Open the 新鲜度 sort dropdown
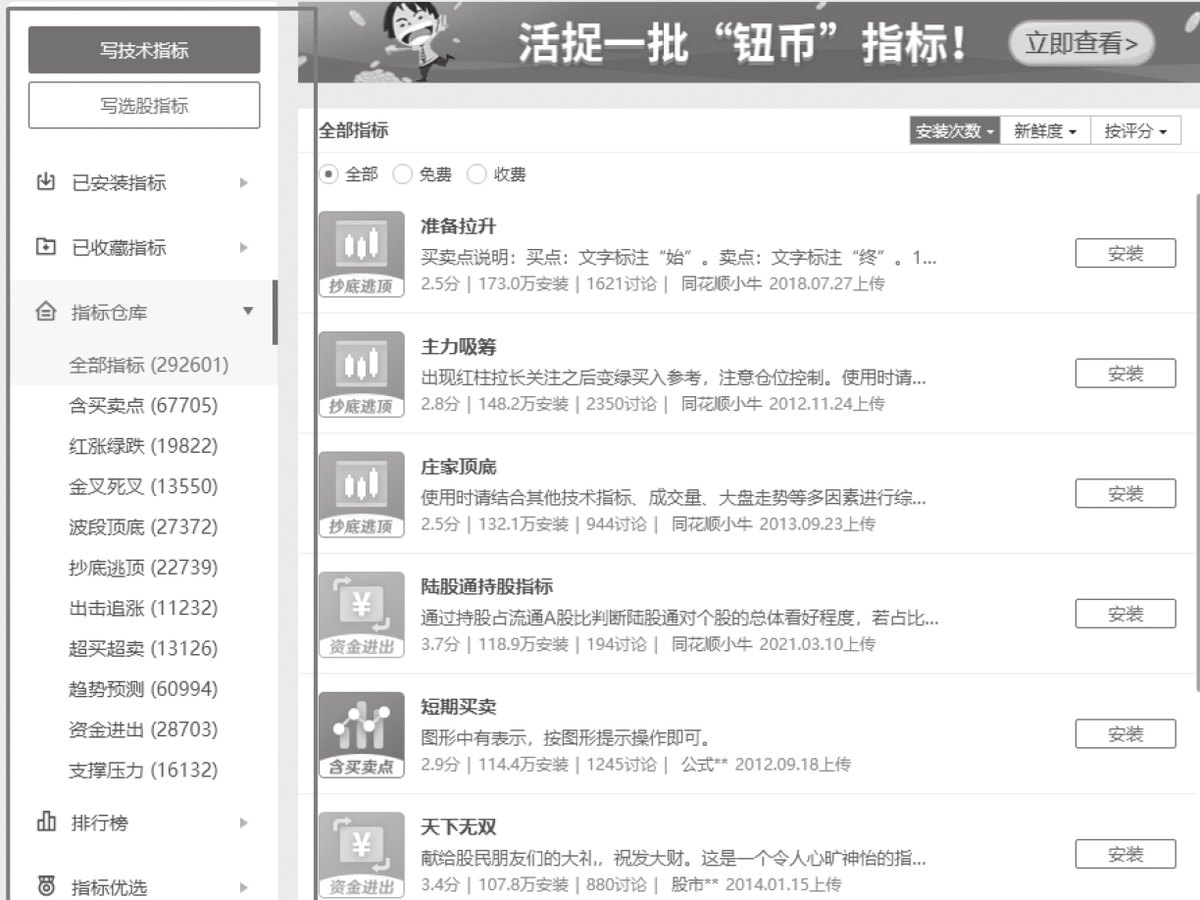1200x900 pixels. [1045, 131]
